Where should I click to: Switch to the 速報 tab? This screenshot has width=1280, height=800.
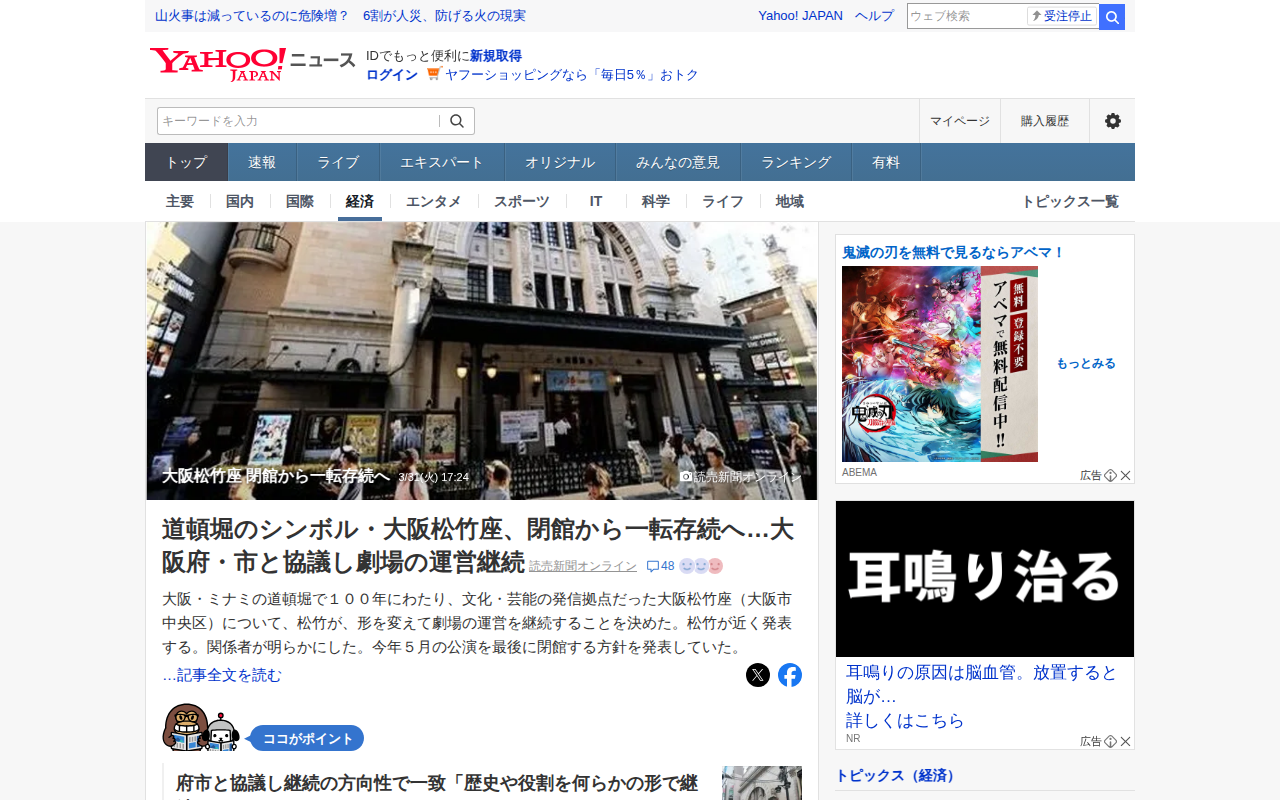click(262, 162)
